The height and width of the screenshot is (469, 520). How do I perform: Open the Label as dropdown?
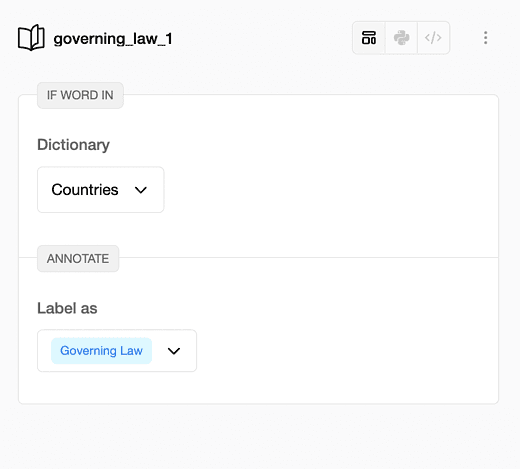[117, 351]
